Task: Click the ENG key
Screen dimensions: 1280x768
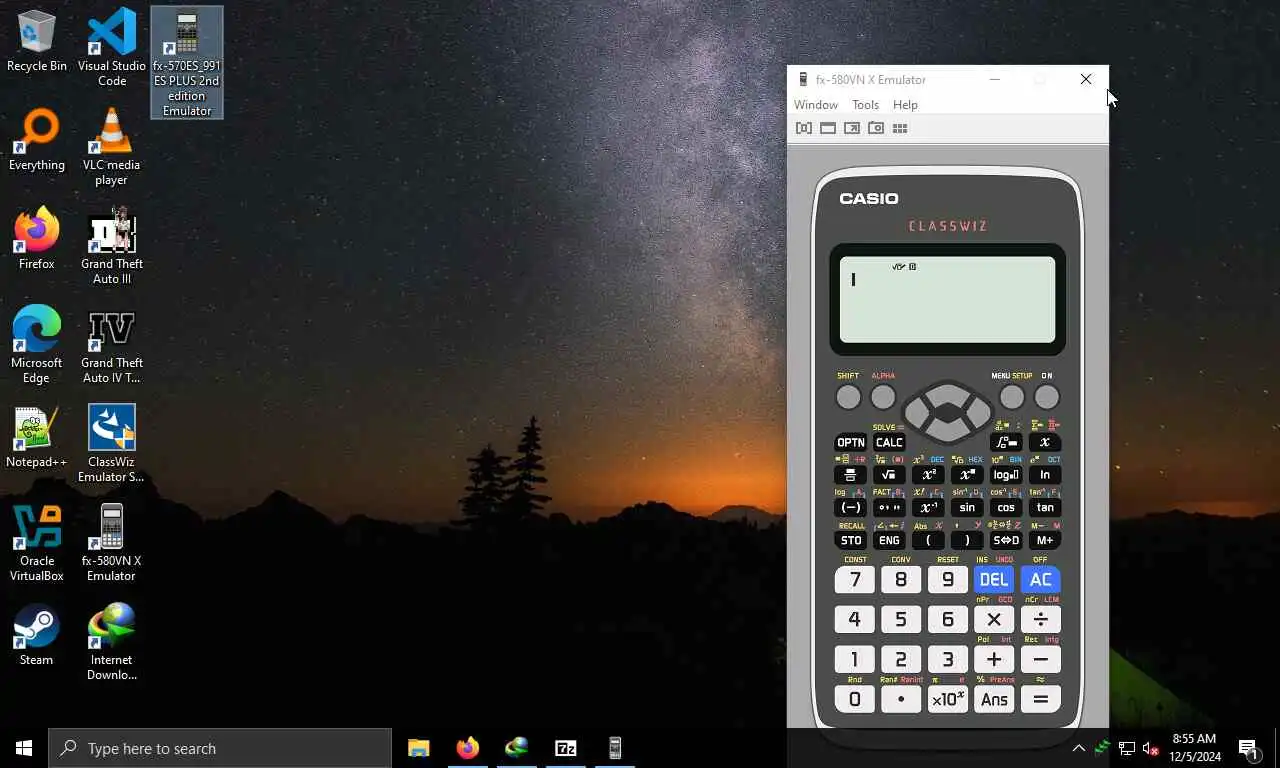Action: [x=889, y=540]
